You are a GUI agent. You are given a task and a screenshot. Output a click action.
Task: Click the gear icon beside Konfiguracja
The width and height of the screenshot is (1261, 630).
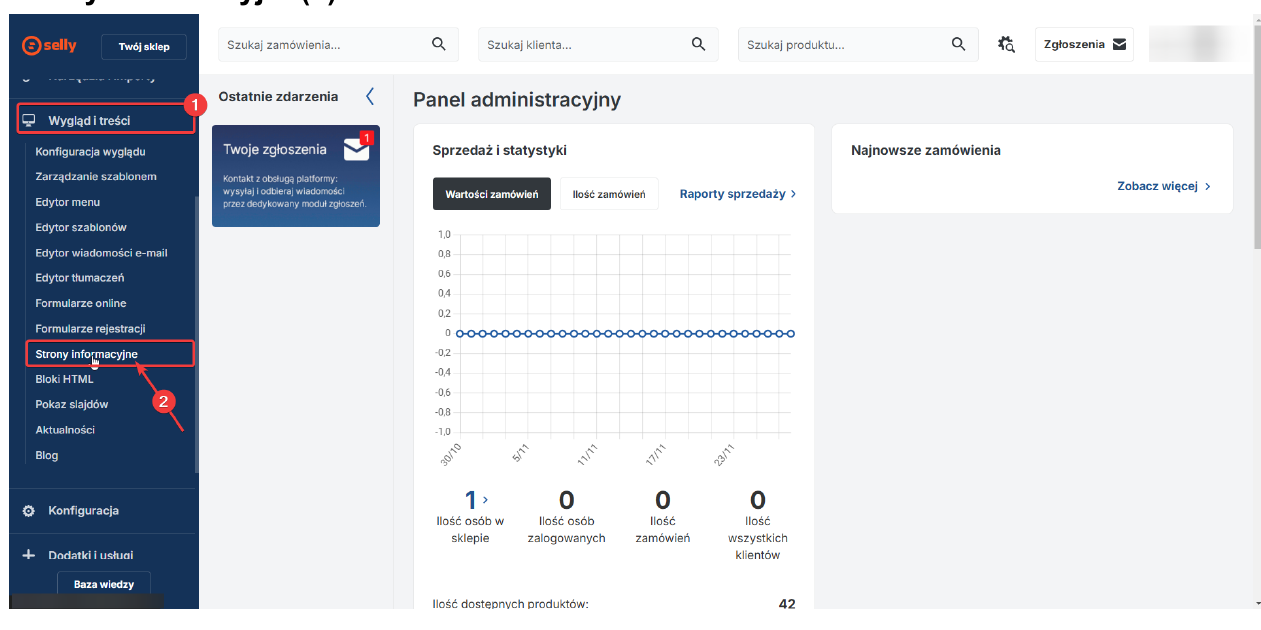29,510
